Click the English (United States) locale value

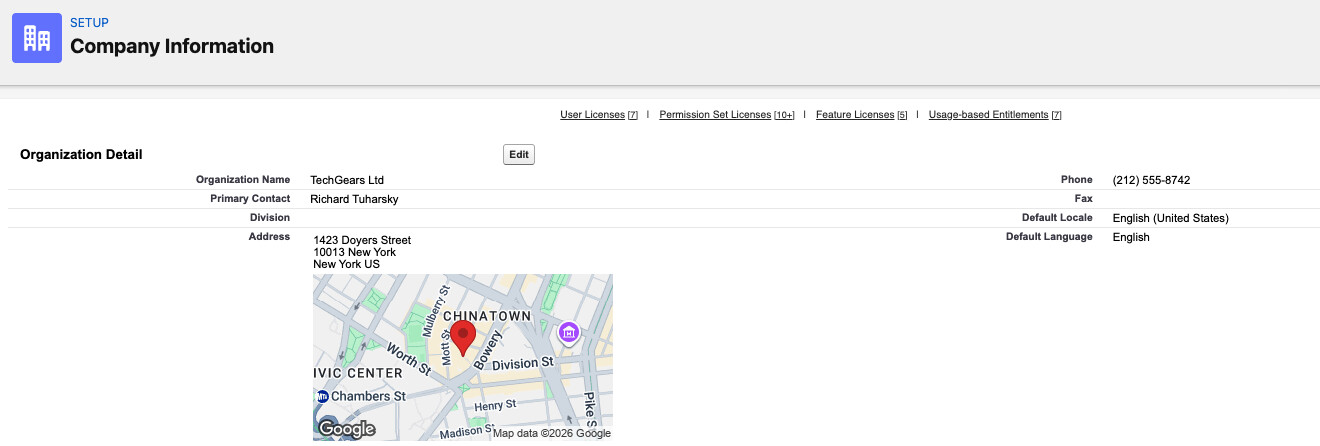tap(1170, 218)
